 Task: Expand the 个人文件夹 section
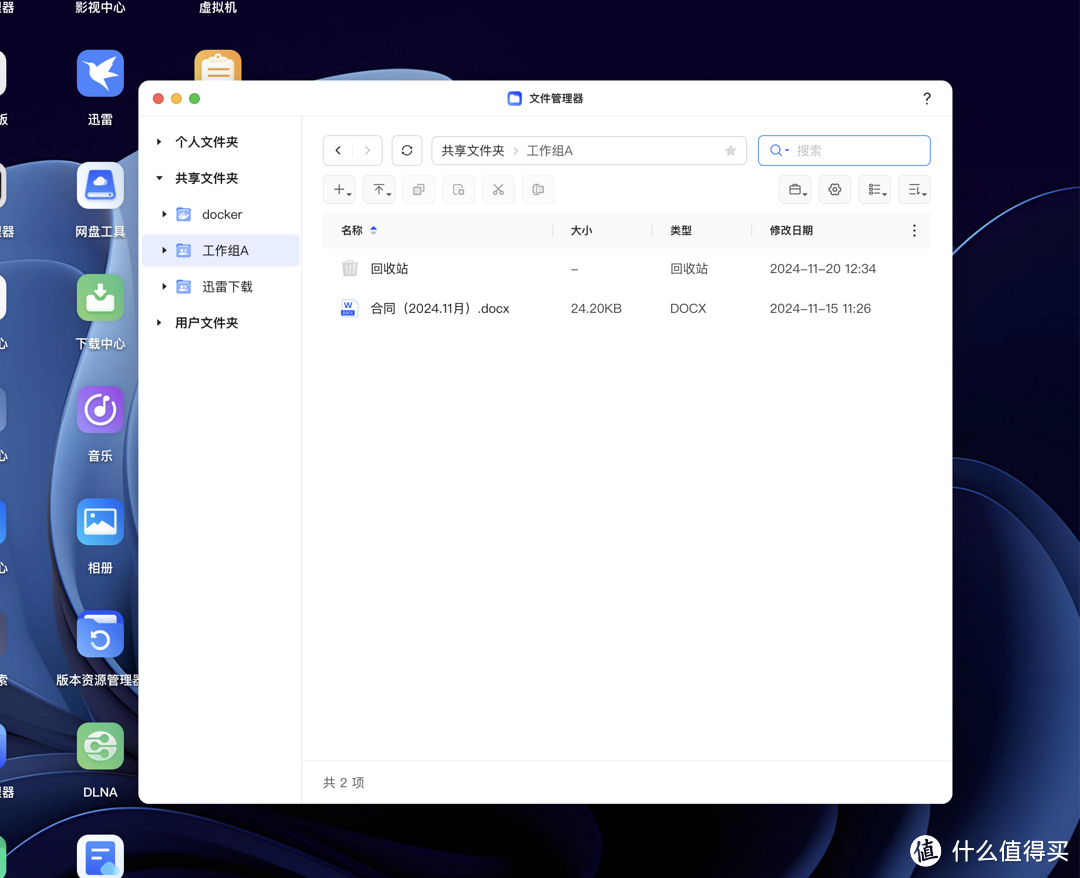coord(159,142)
